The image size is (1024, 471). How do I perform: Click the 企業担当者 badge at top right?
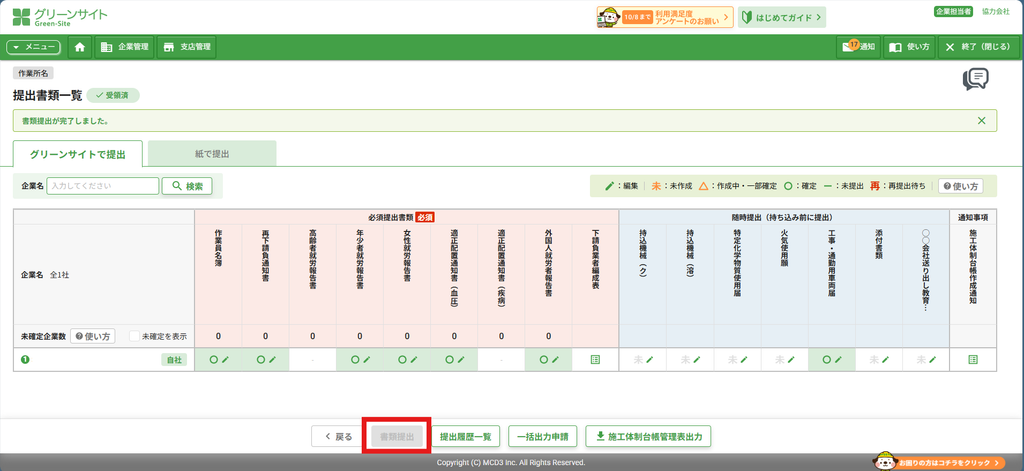coord(953,11)
